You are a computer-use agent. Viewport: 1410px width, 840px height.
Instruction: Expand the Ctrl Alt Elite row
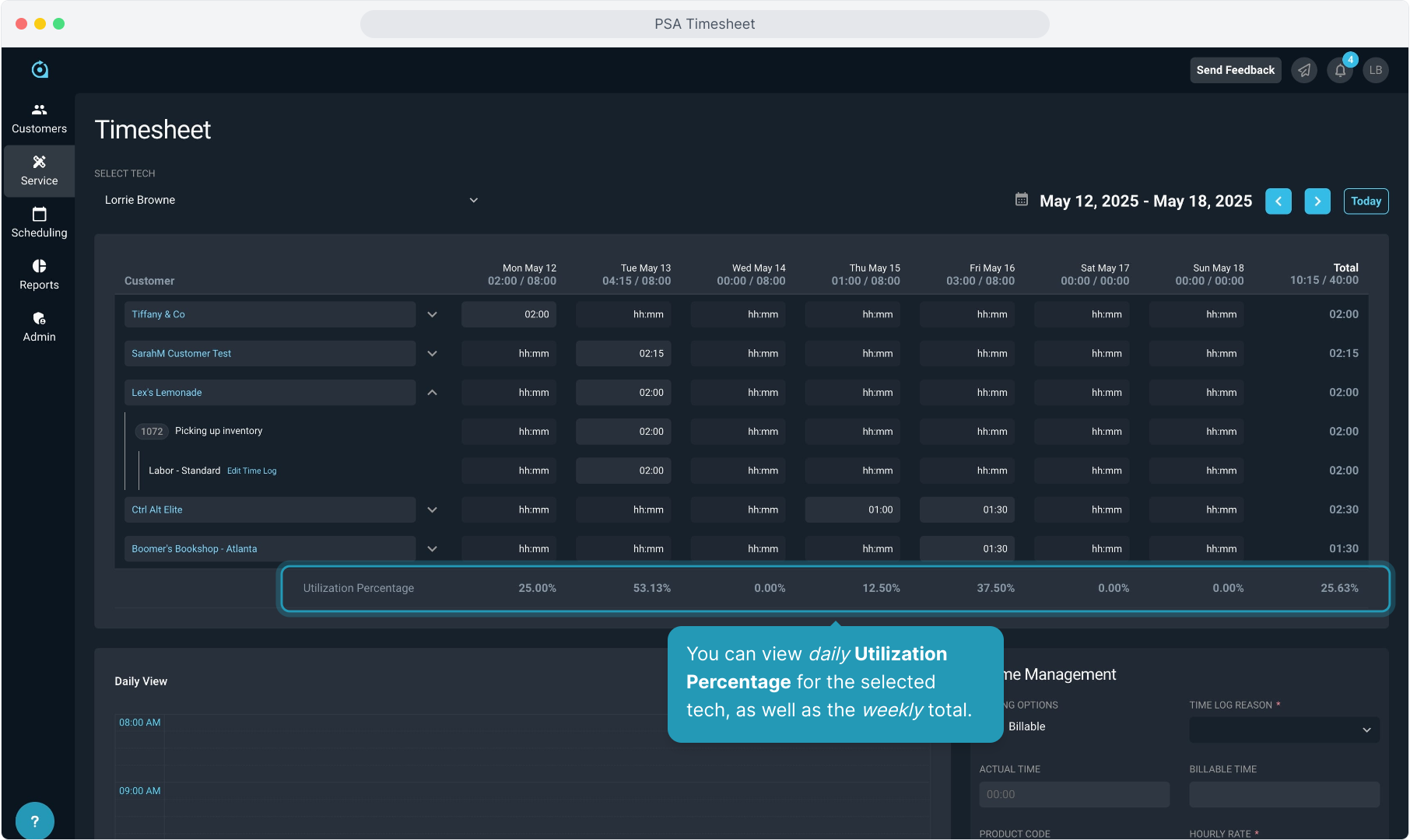[x=433, y=510]
